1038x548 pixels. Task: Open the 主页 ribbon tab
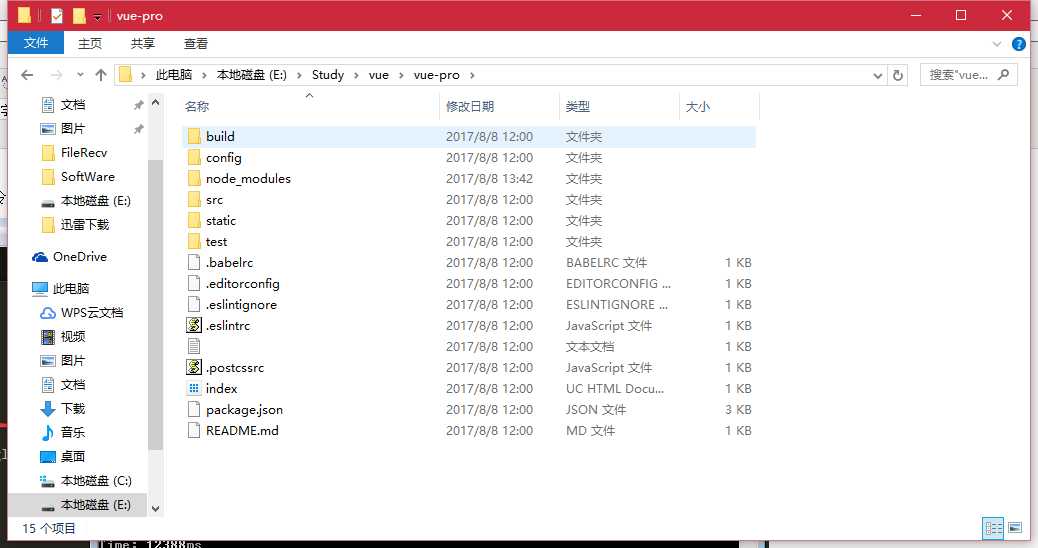(90, 44)
